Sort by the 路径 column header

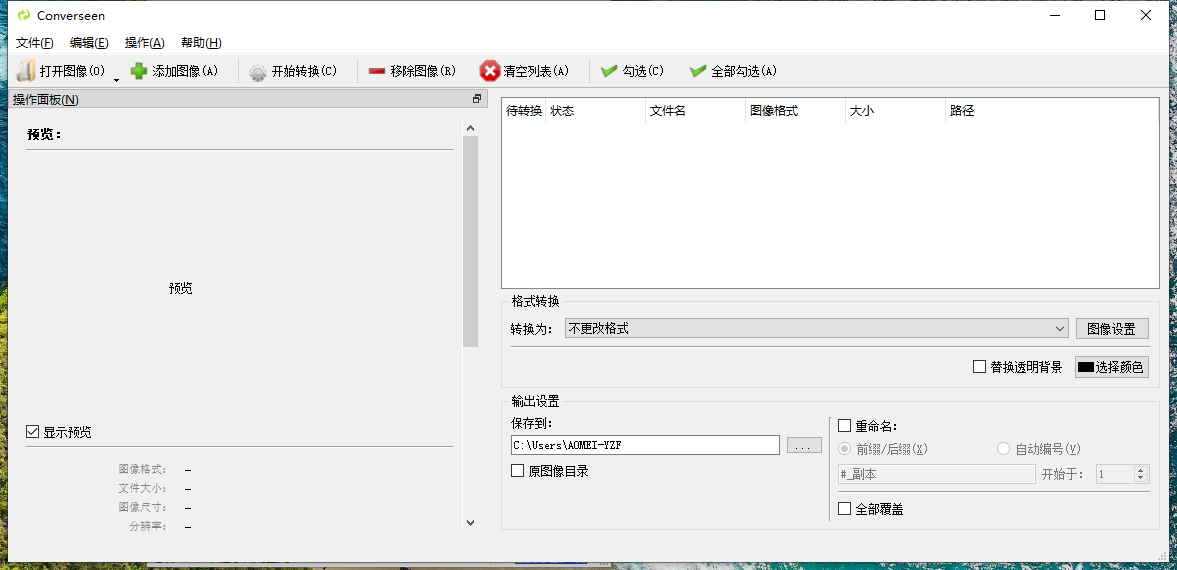[1052, 111]
